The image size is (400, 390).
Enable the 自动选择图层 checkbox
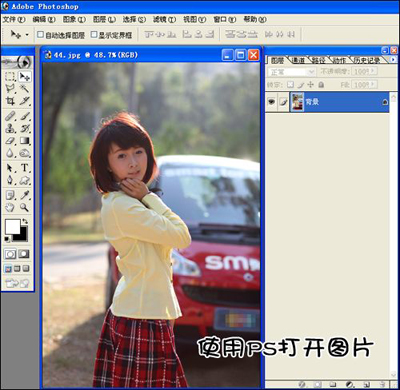pyautogui.click(x=40, y=34)
